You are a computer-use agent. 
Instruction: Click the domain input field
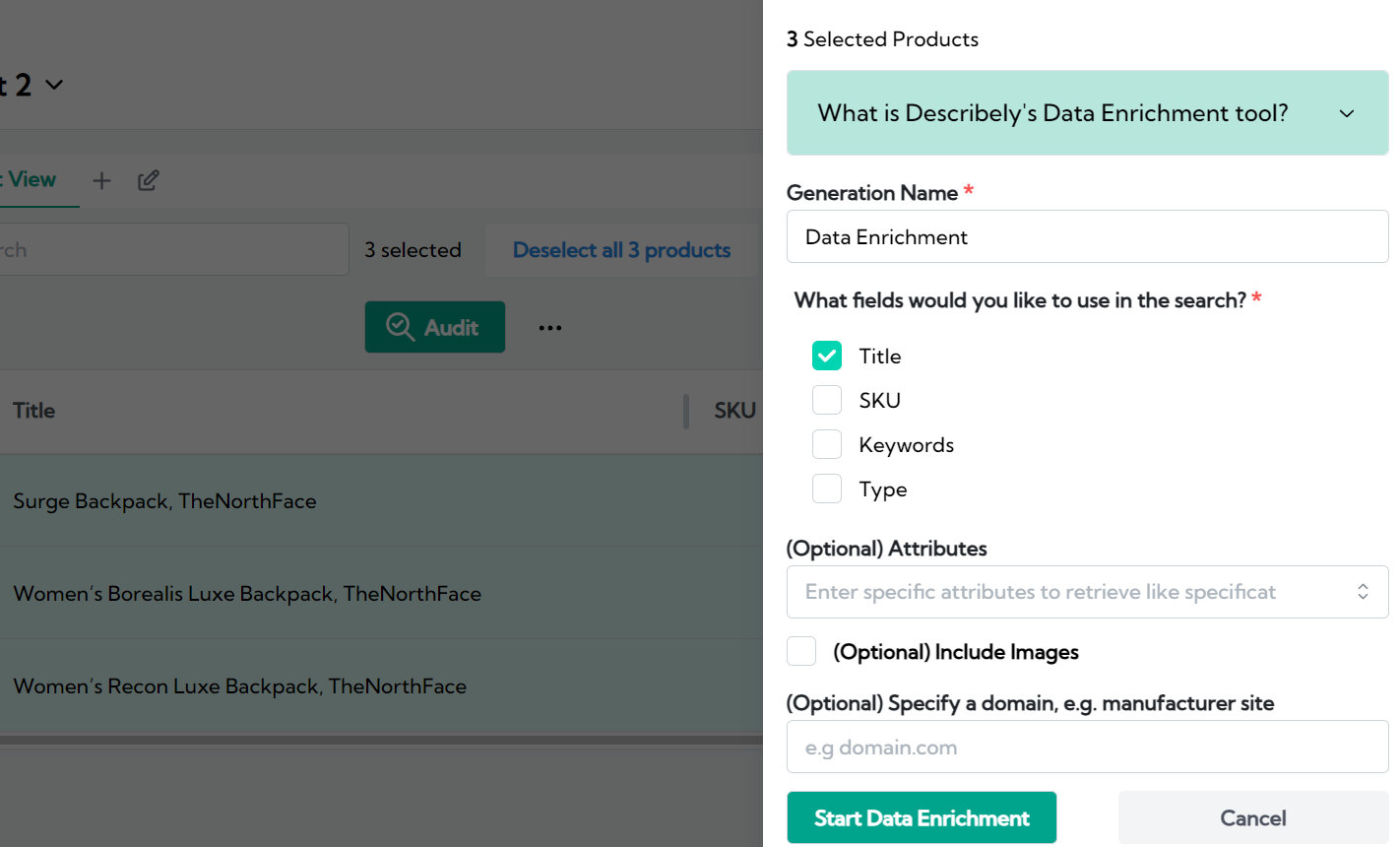click(1087, 747)
